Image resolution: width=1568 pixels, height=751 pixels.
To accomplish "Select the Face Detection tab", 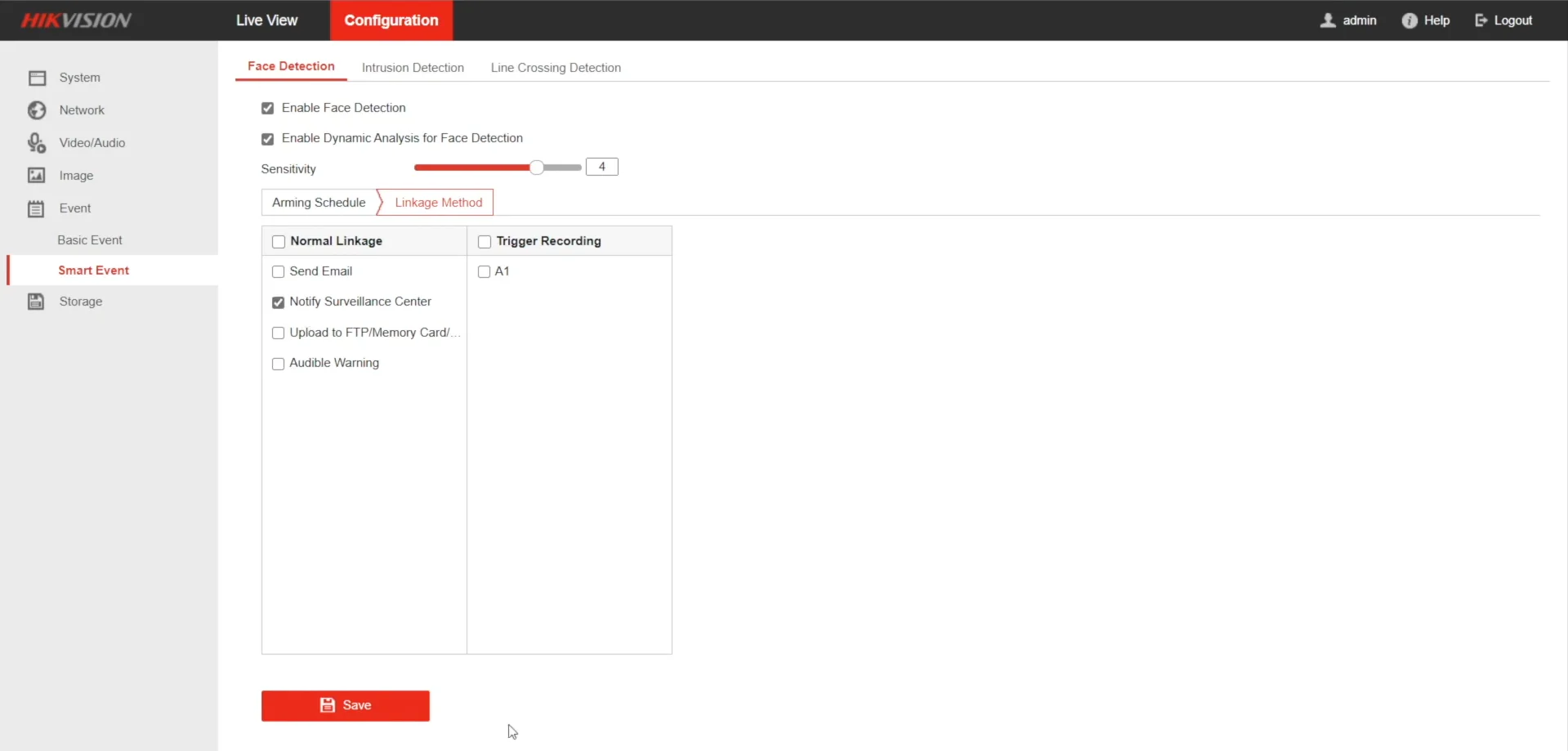I will (x=291, y=66).
